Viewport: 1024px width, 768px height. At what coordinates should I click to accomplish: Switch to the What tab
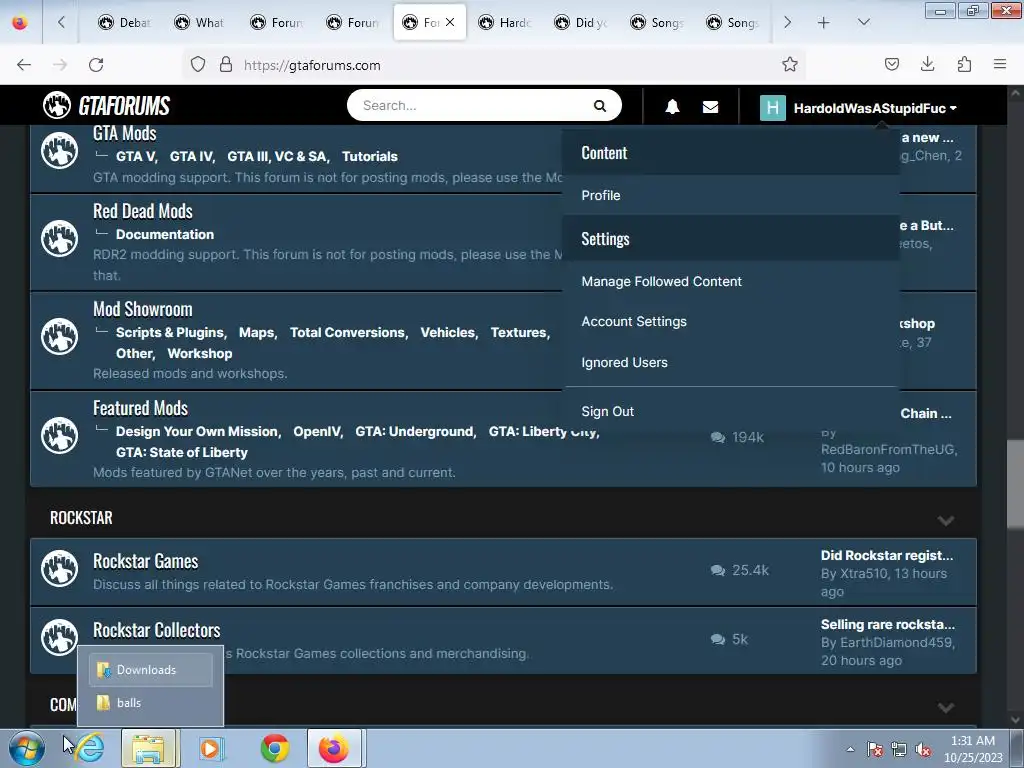199,23
